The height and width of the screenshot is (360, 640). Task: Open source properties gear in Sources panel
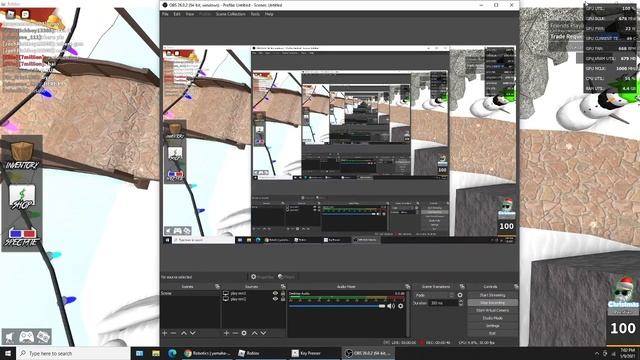[244, 333]
